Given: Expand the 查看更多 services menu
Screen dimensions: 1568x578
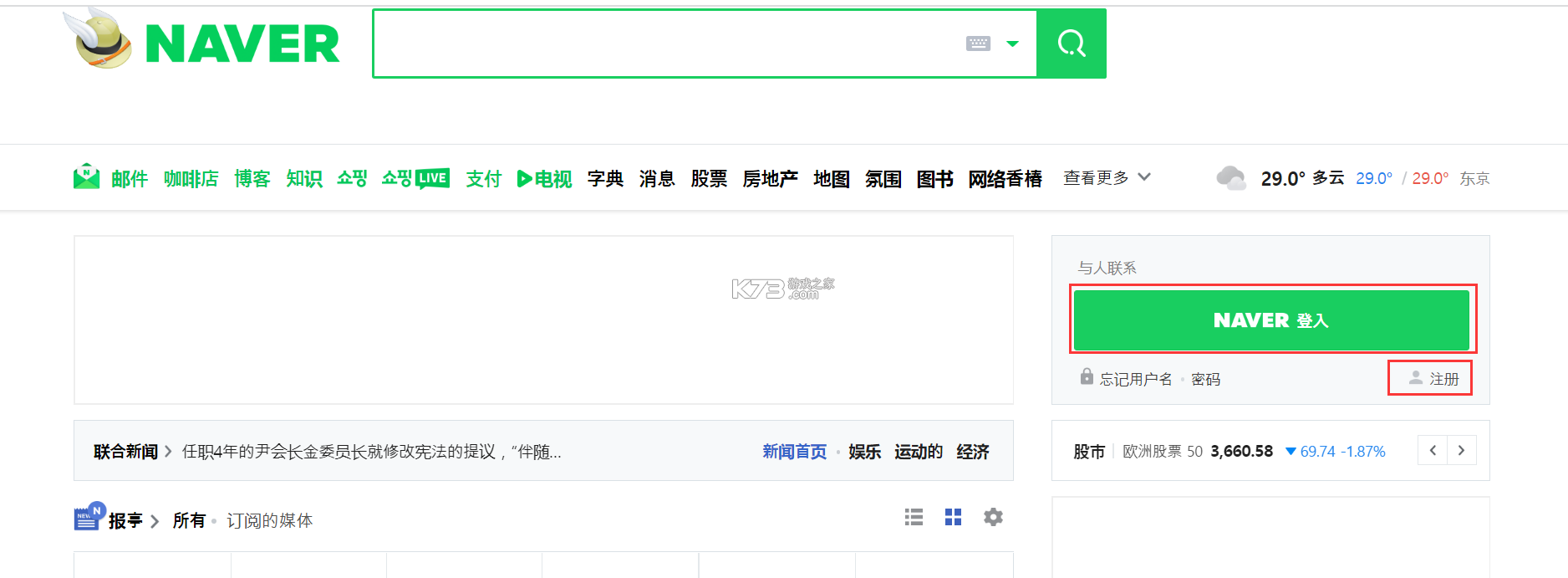Looking at the screenshot, I should (1107, 178).
